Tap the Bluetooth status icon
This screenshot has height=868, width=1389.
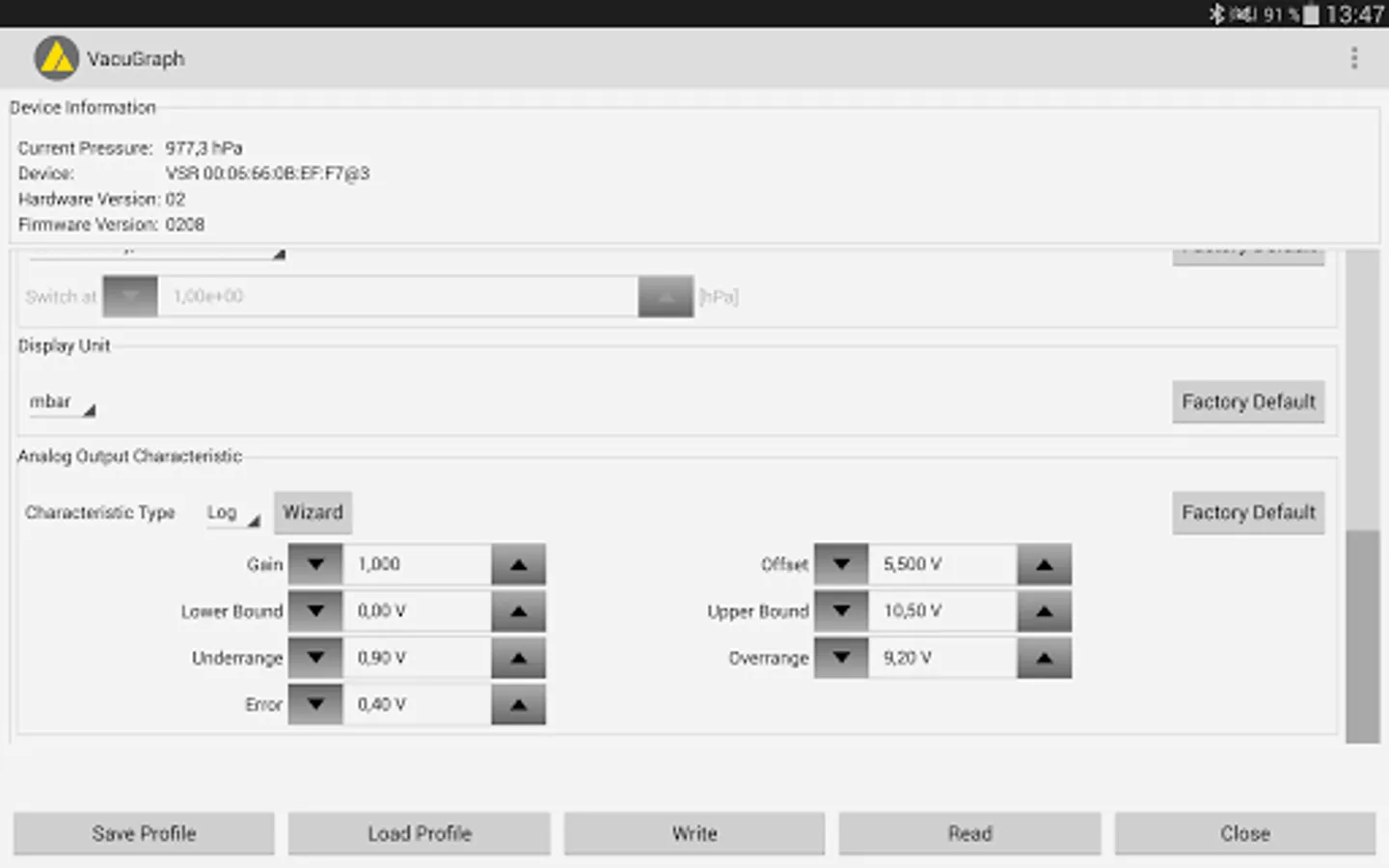coord(1217,14)
